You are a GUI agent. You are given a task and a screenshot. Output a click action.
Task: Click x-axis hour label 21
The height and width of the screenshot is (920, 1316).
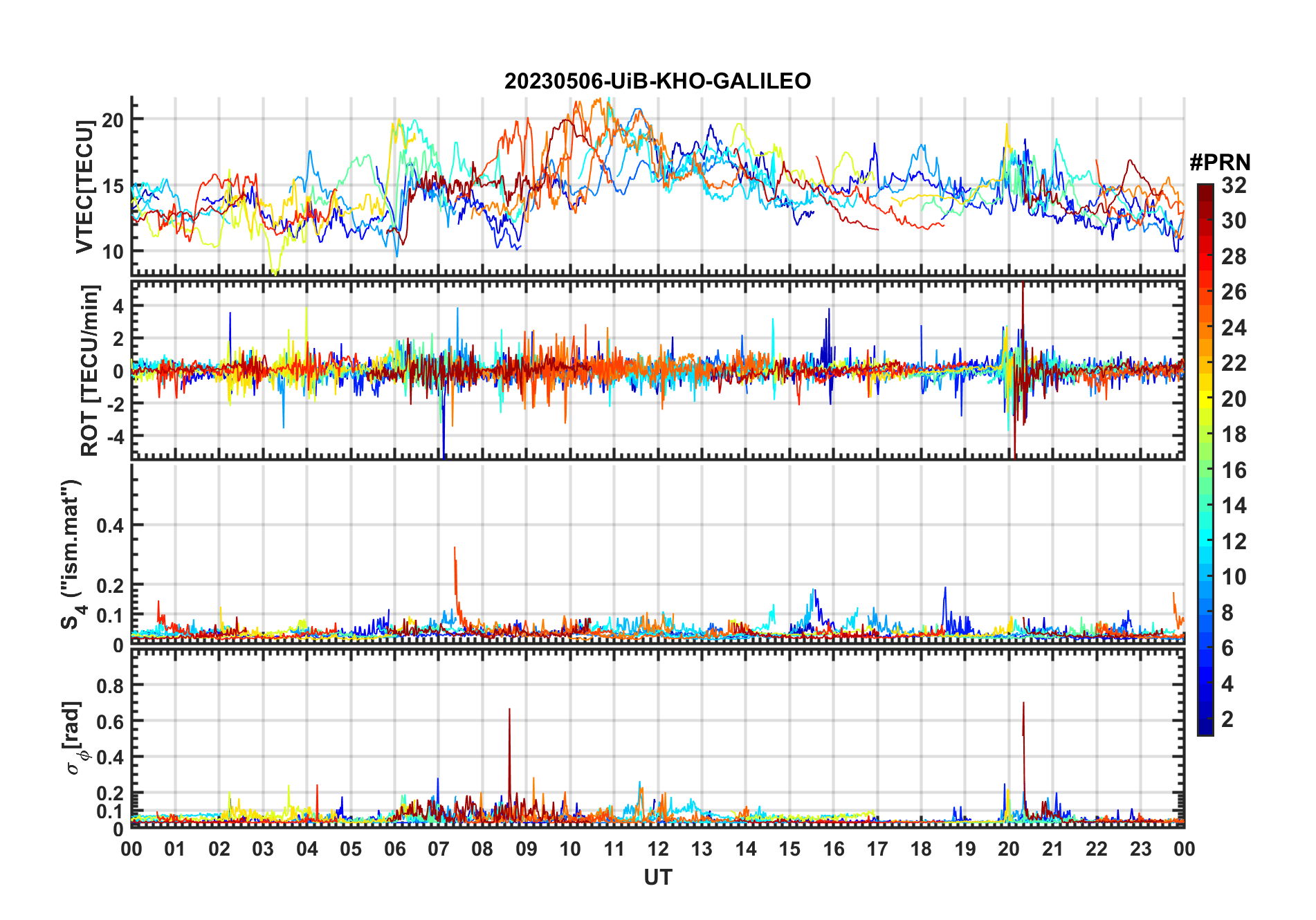(x=1053, y=849)
